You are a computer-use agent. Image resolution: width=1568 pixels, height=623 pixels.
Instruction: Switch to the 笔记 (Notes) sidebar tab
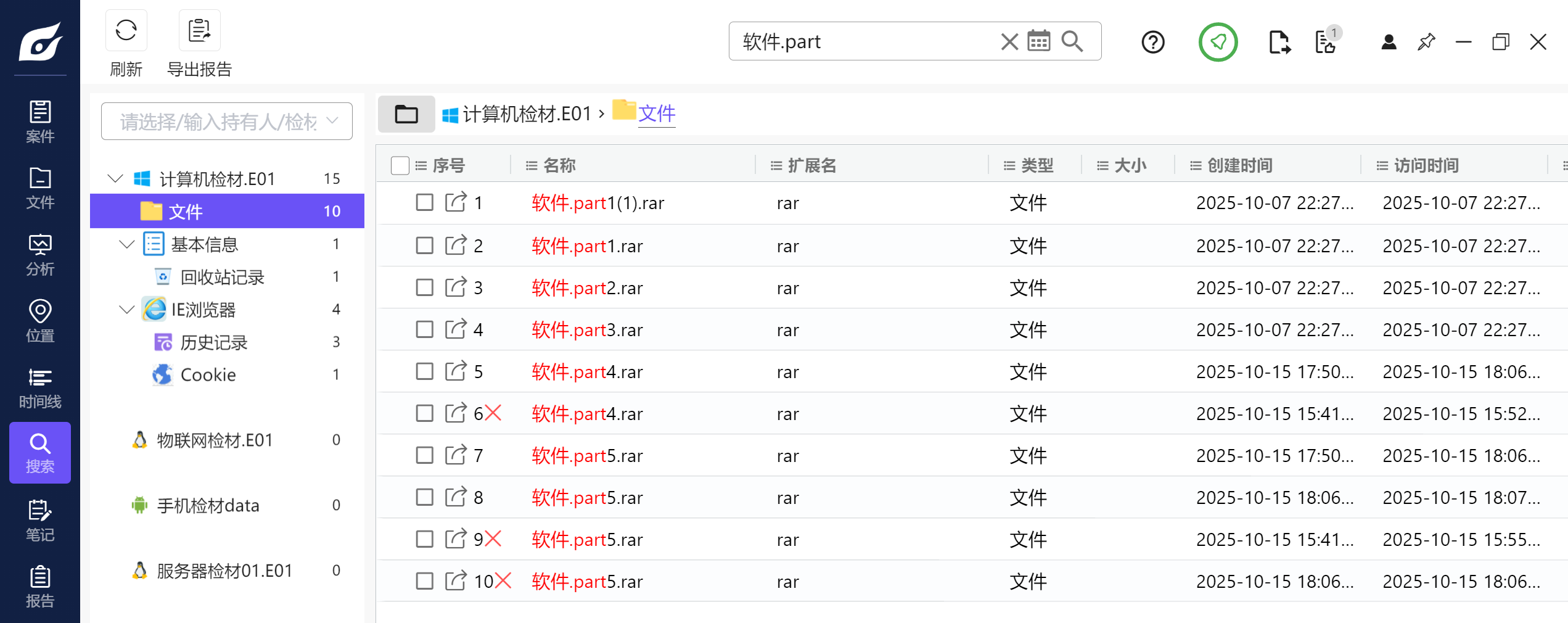40,521
